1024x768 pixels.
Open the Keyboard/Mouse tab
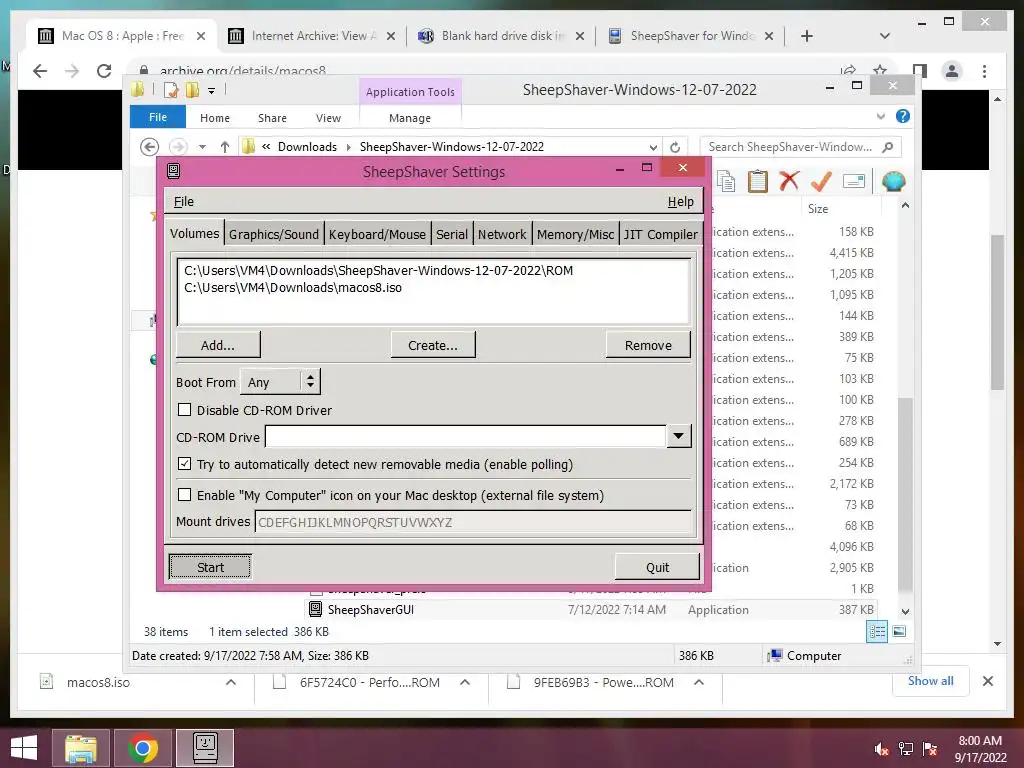coord(377,234)
